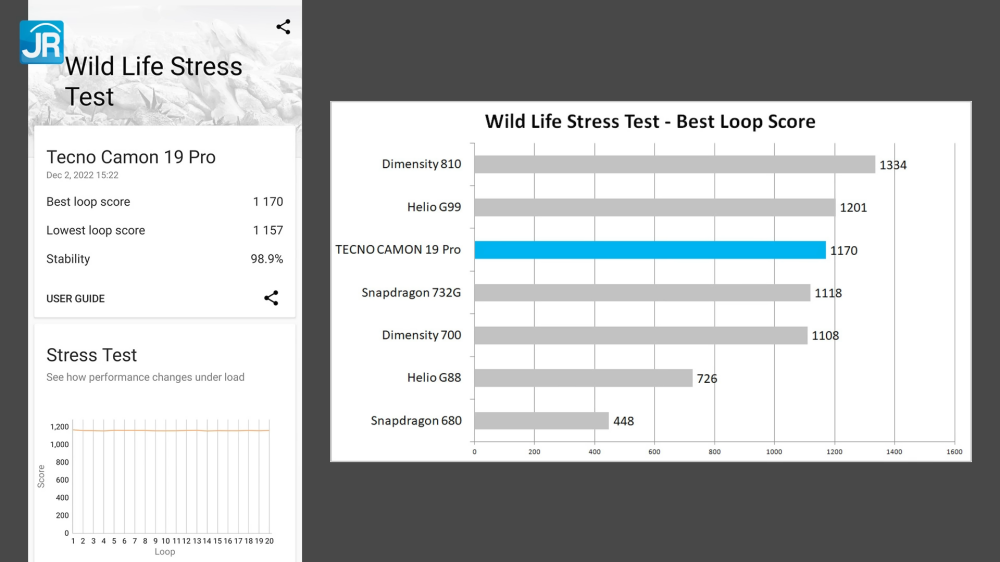The height and width of the screenshot is (562, 1000).
Task: Click the Best loop score label
Action: coord(88,202)
